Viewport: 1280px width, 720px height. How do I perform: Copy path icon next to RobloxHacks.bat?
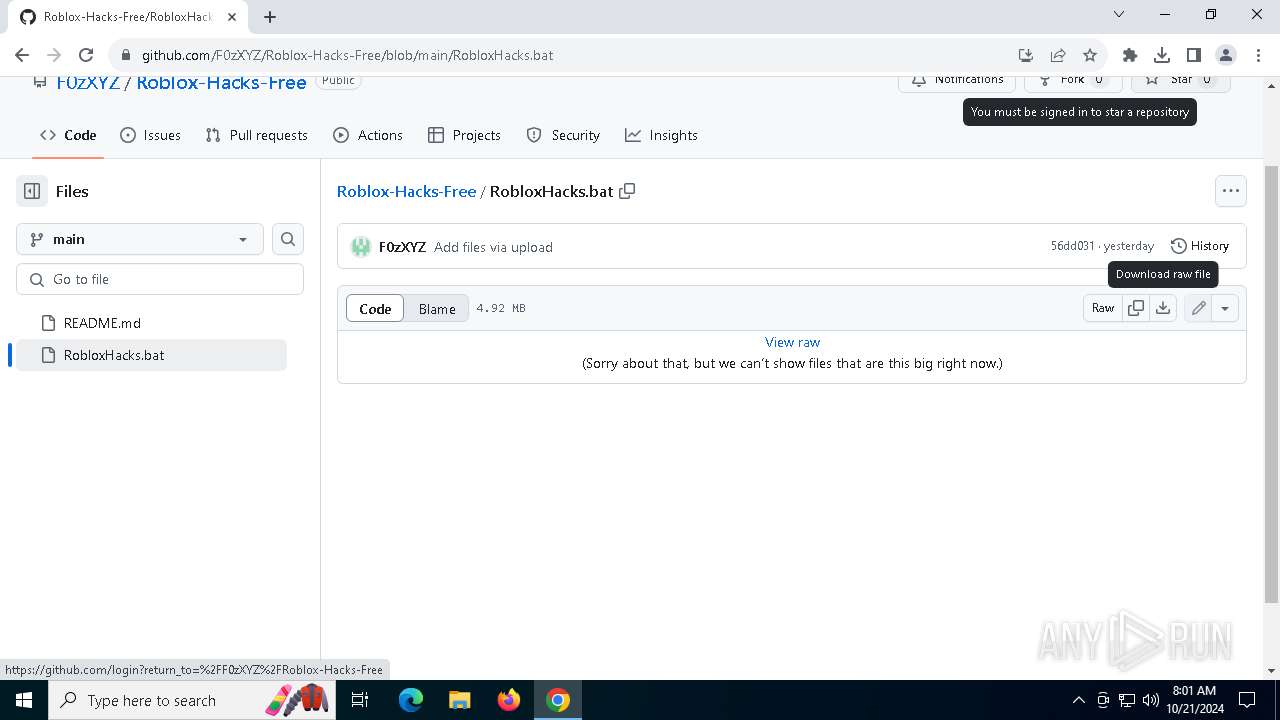point(627,191)
